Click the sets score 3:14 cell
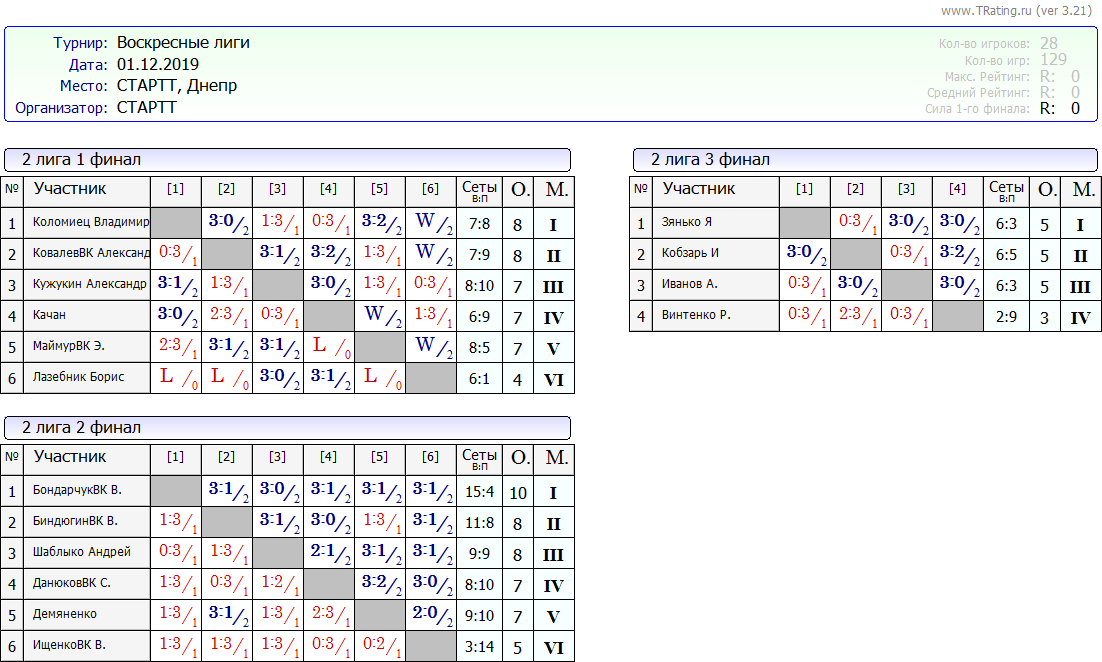 pos(479,647)
